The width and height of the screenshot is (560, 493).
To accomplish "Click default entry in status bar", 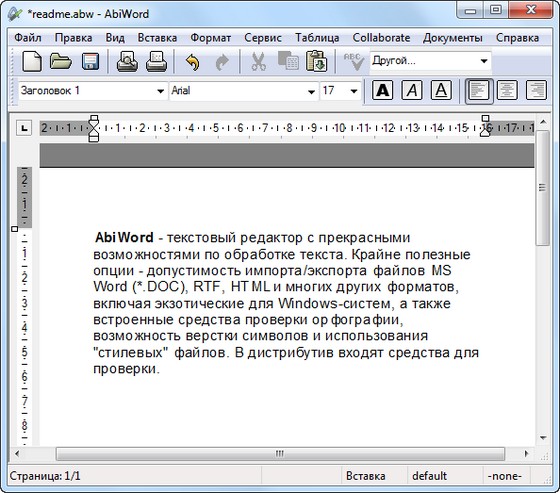I will tap(429, 476).
